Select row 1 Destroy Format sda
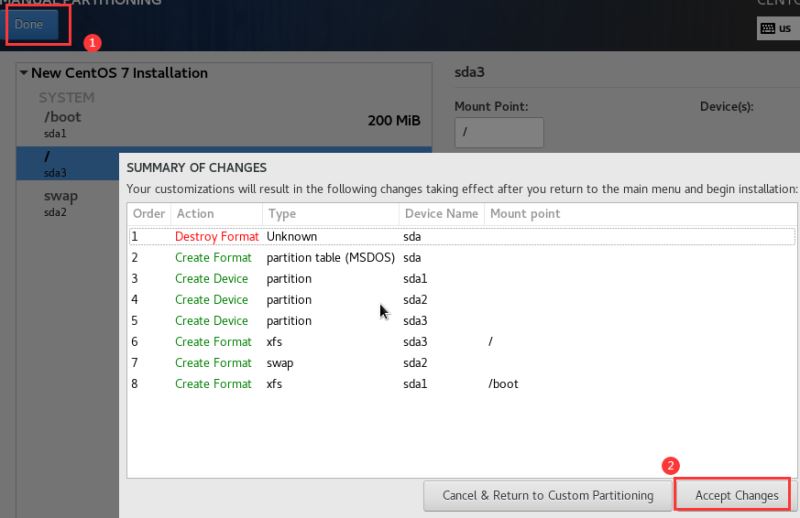The width and height of the screenshot is (800, 518). click(400, 237)
